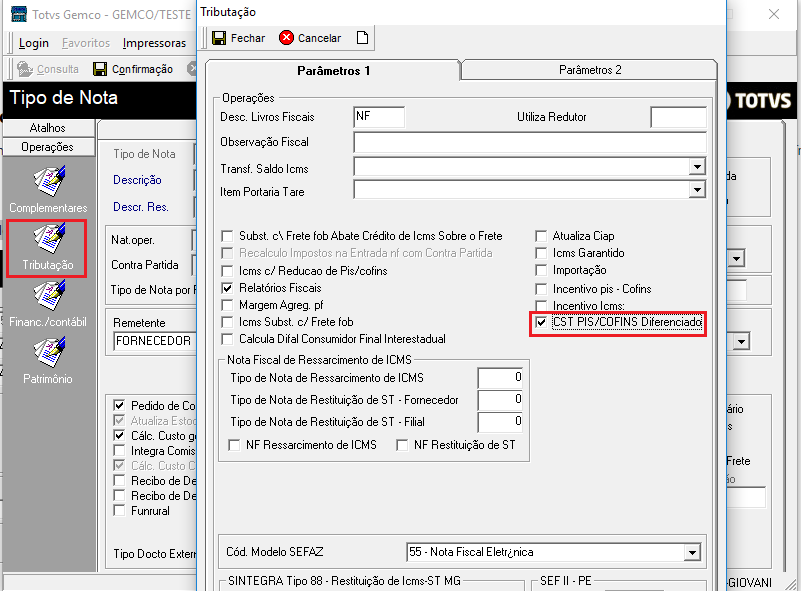Enable NF Restituição de ST checkbox

[402, 445]
